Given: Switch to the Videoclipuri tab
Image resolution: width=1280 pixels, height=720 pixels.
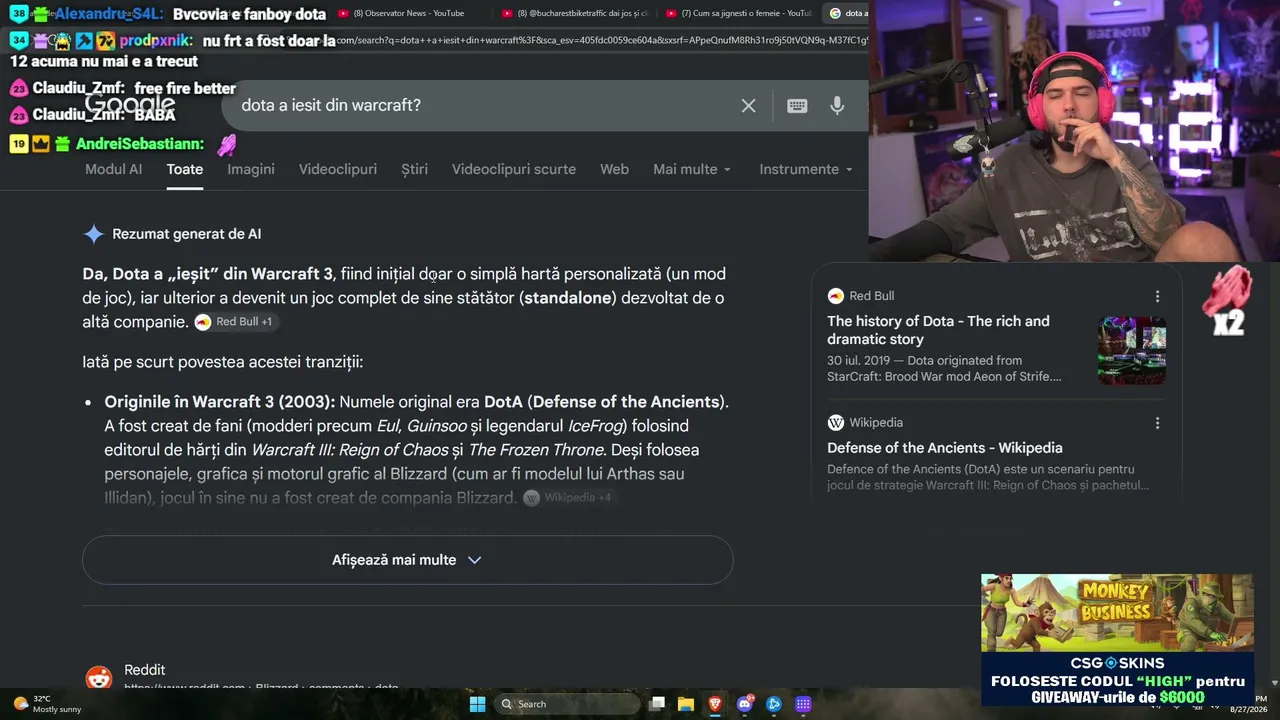Looking at the screenshot, I should point(338,170).
